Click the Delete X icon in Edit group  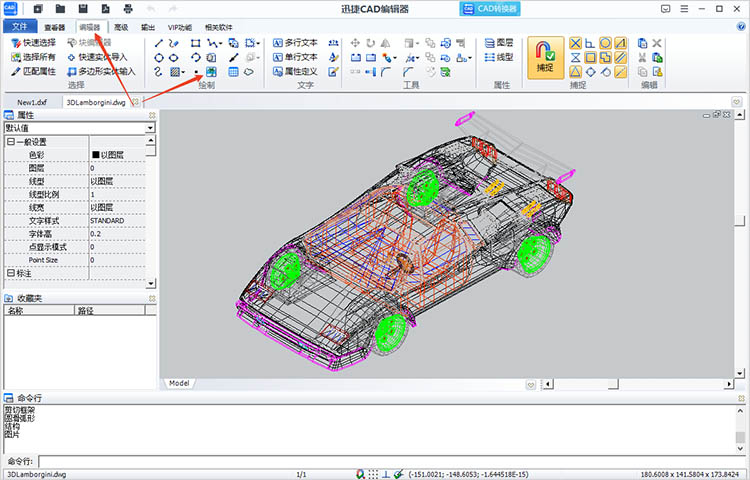[x=657, y=43]
